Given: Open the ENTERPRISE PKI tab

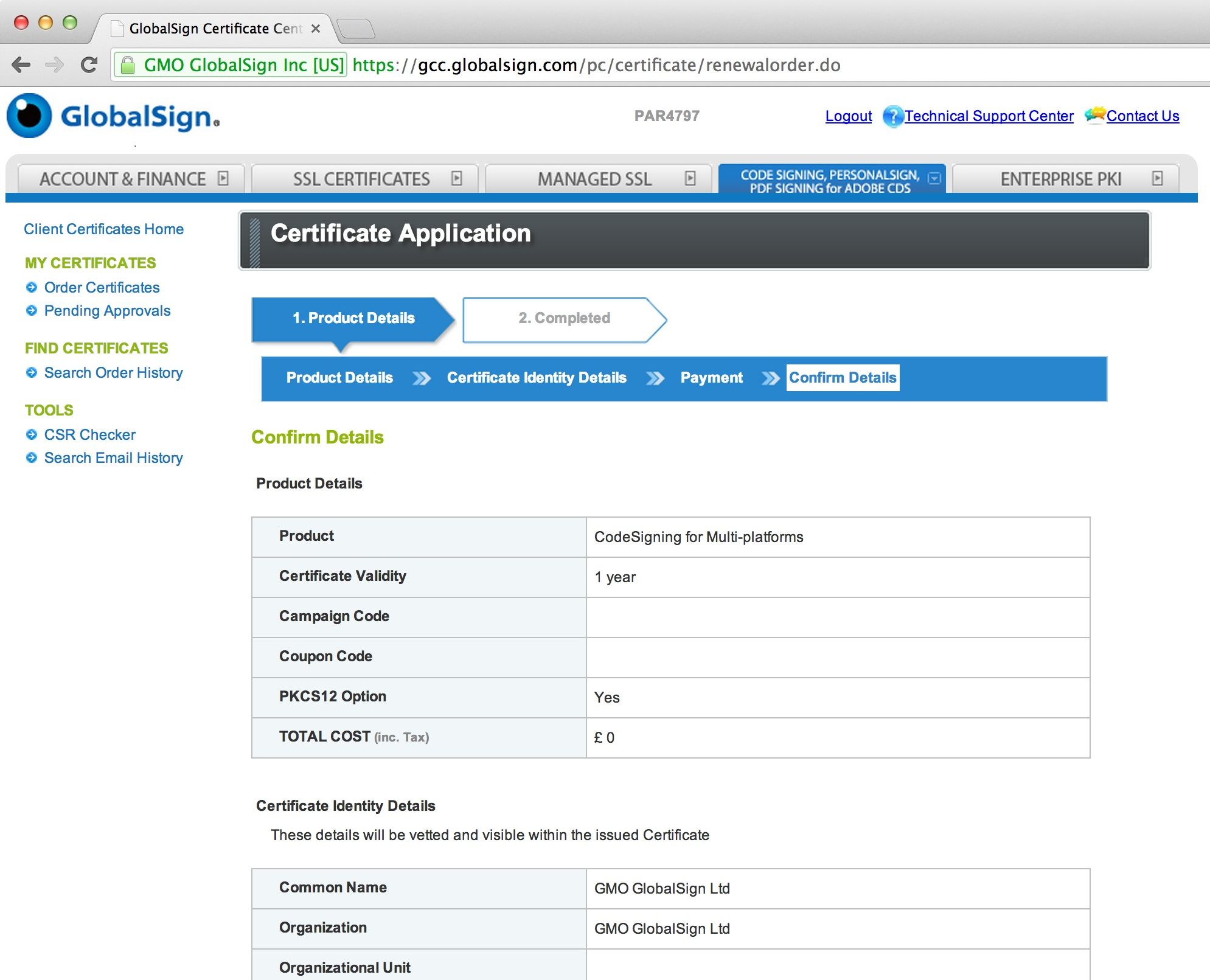Looking at the screenshot, I should [1065, 179].
